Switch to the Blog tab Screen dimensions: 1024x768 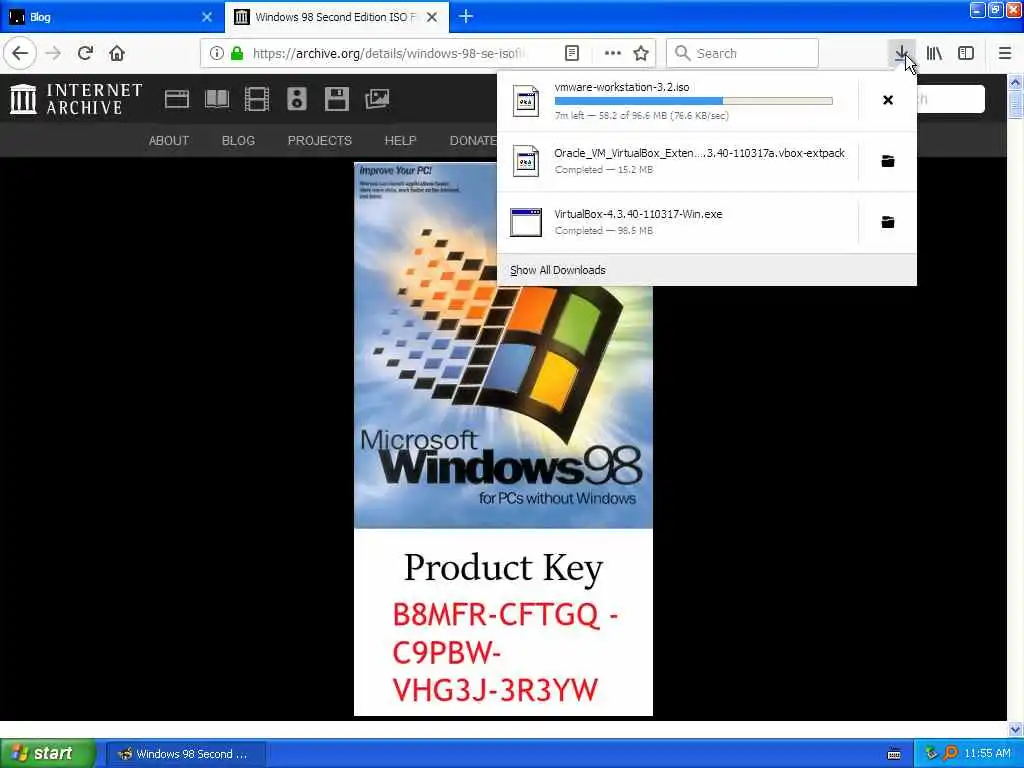tap(111, 17)
